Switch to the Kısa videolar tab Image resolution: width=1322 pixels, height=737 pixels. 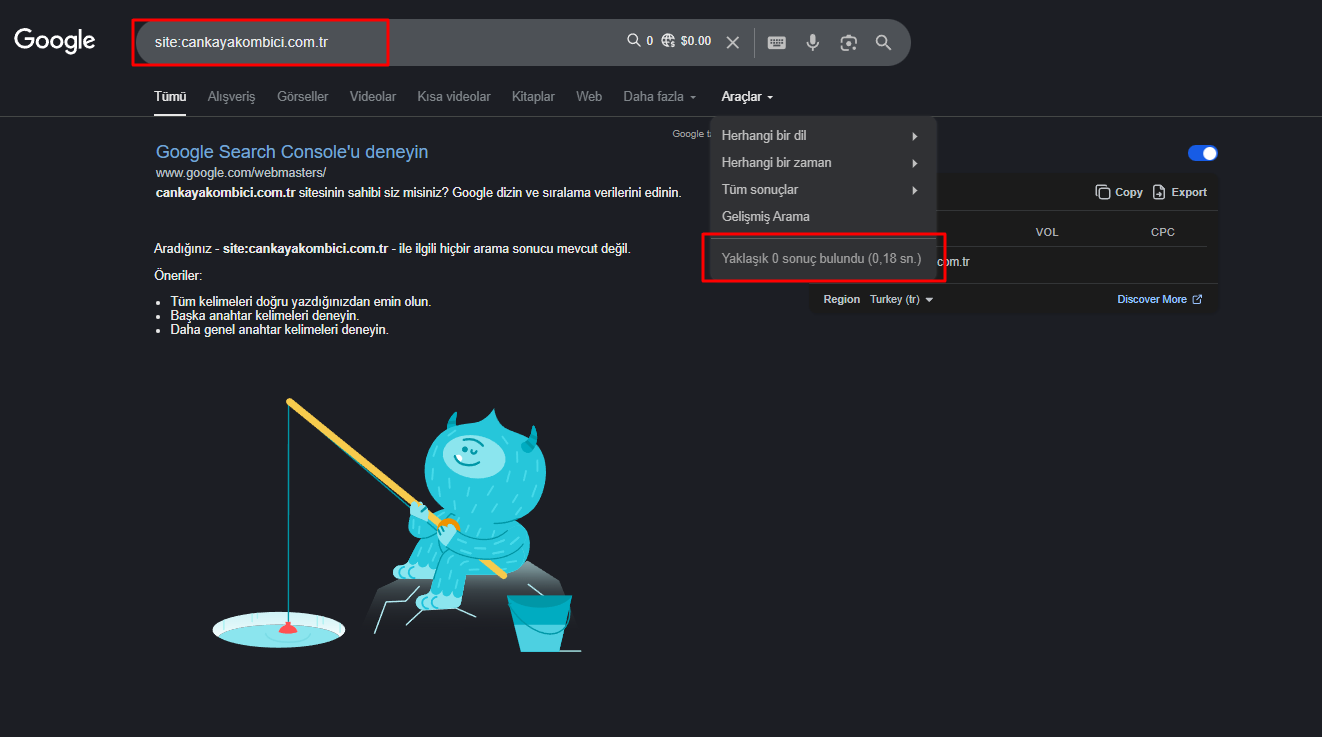[x=454, y=97]
